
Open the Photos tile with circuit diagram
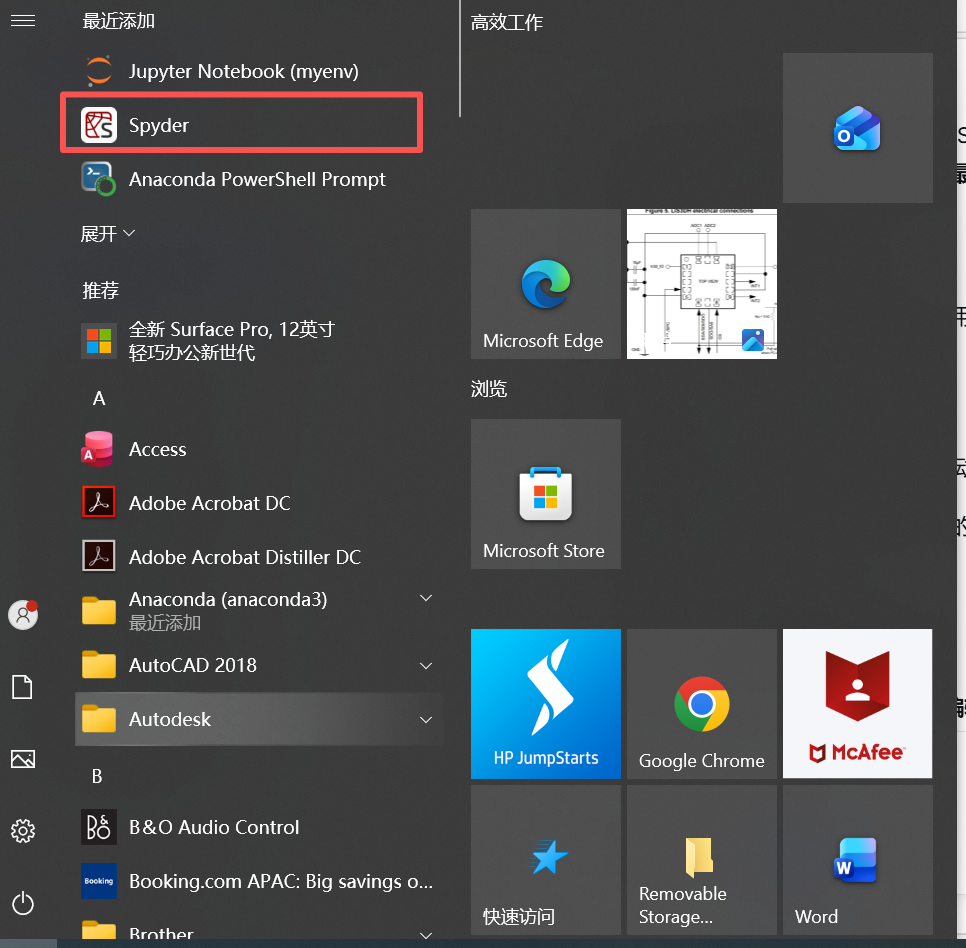tap(702, 284)
